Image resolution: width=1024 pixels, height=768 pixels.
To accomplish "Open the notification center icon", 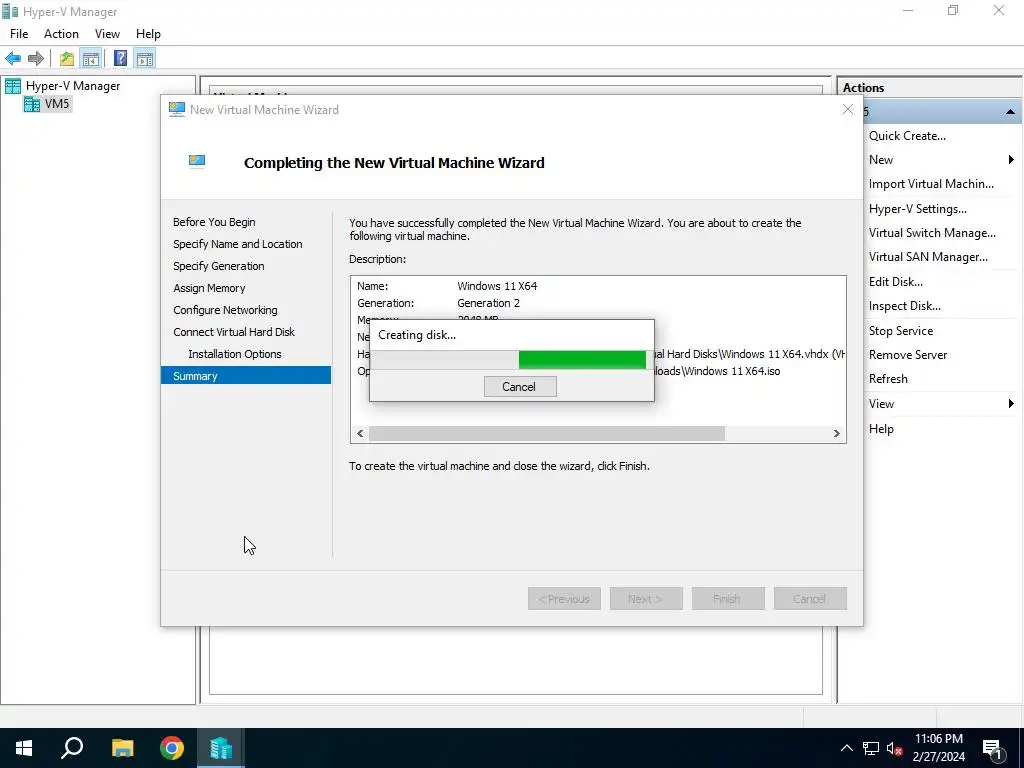I will pyautogui.click(x=993, y=749).
